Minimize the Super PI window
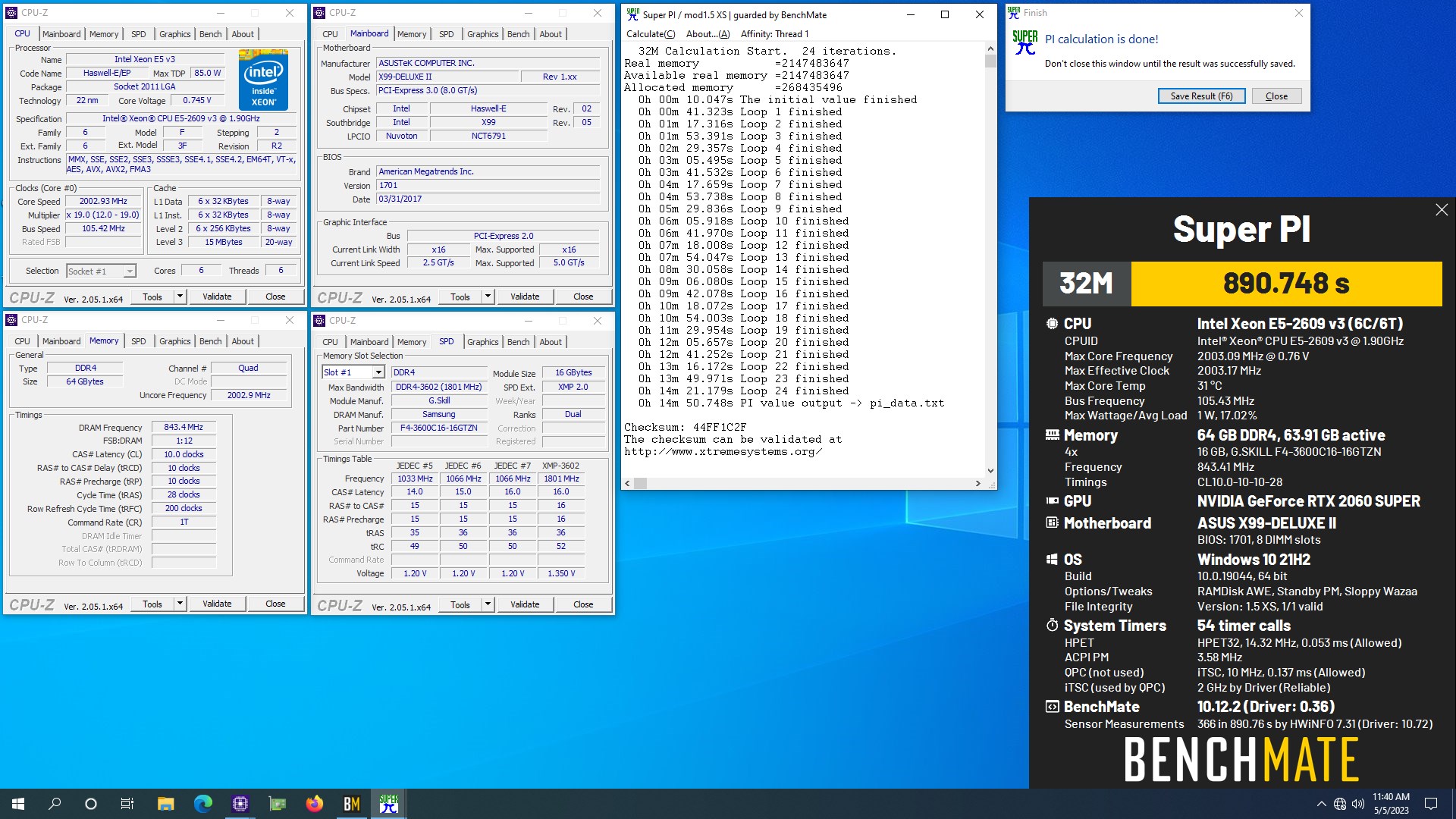 910,14
